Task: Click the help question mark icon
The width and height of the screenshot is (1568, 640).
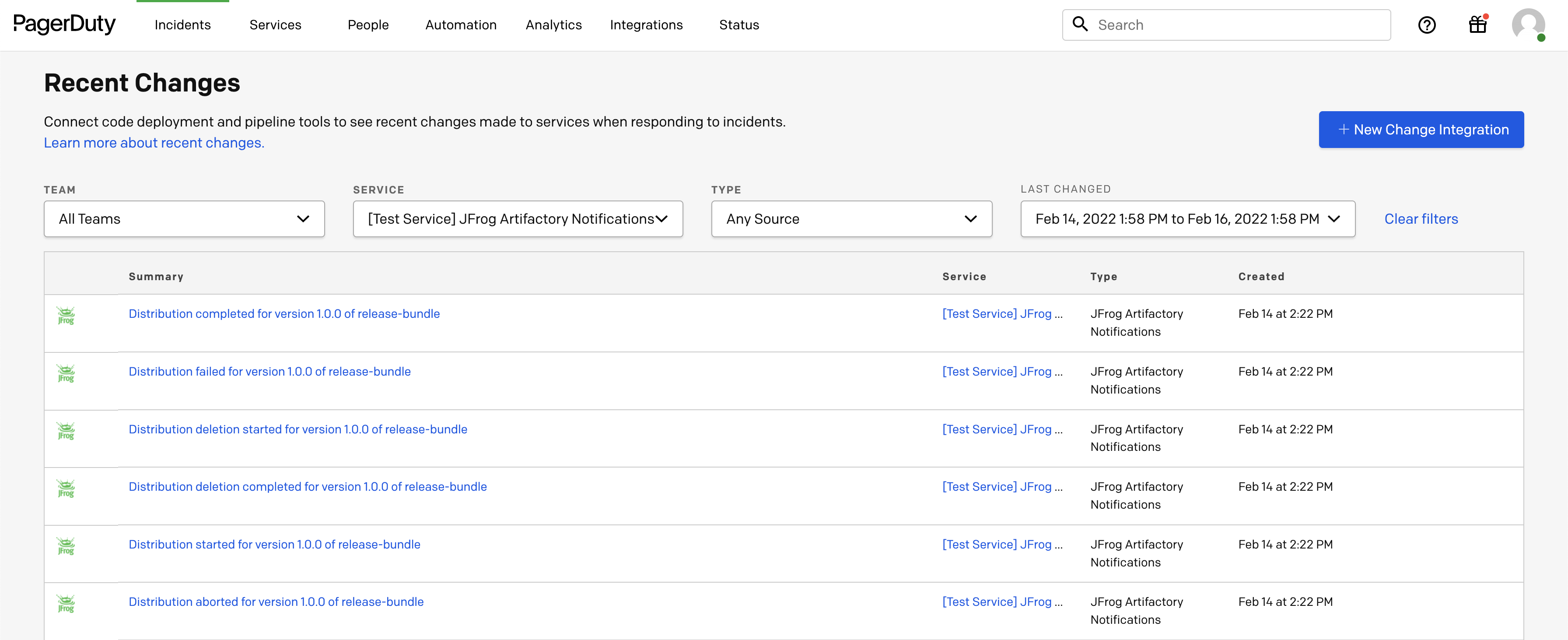Action: [x=1426, y=25]
